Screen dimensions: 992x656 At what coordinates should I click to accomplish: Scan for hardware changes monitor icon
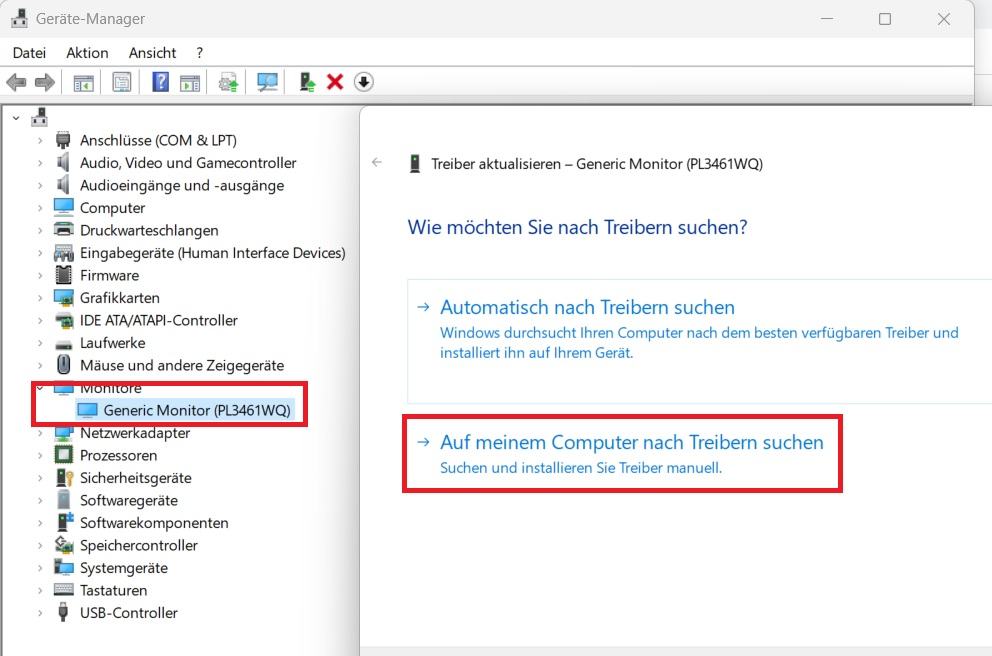pos(267,82)
